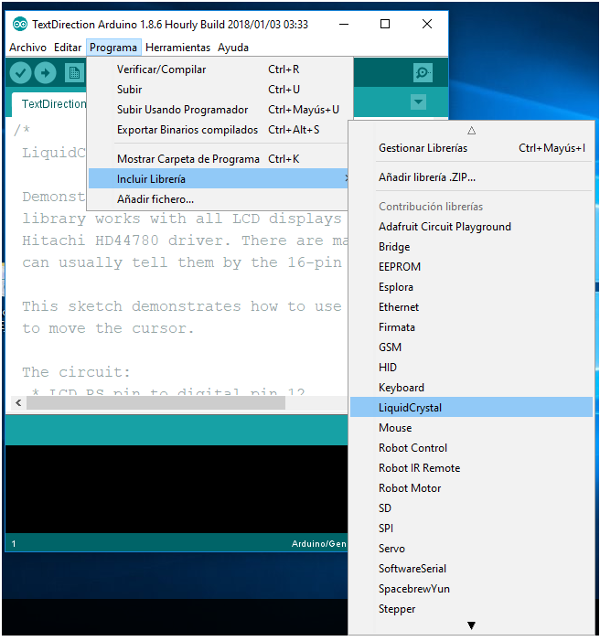The height and width of the screenshot is (641, 600).
Task: Include the HID library
Action: pos(471,367)
